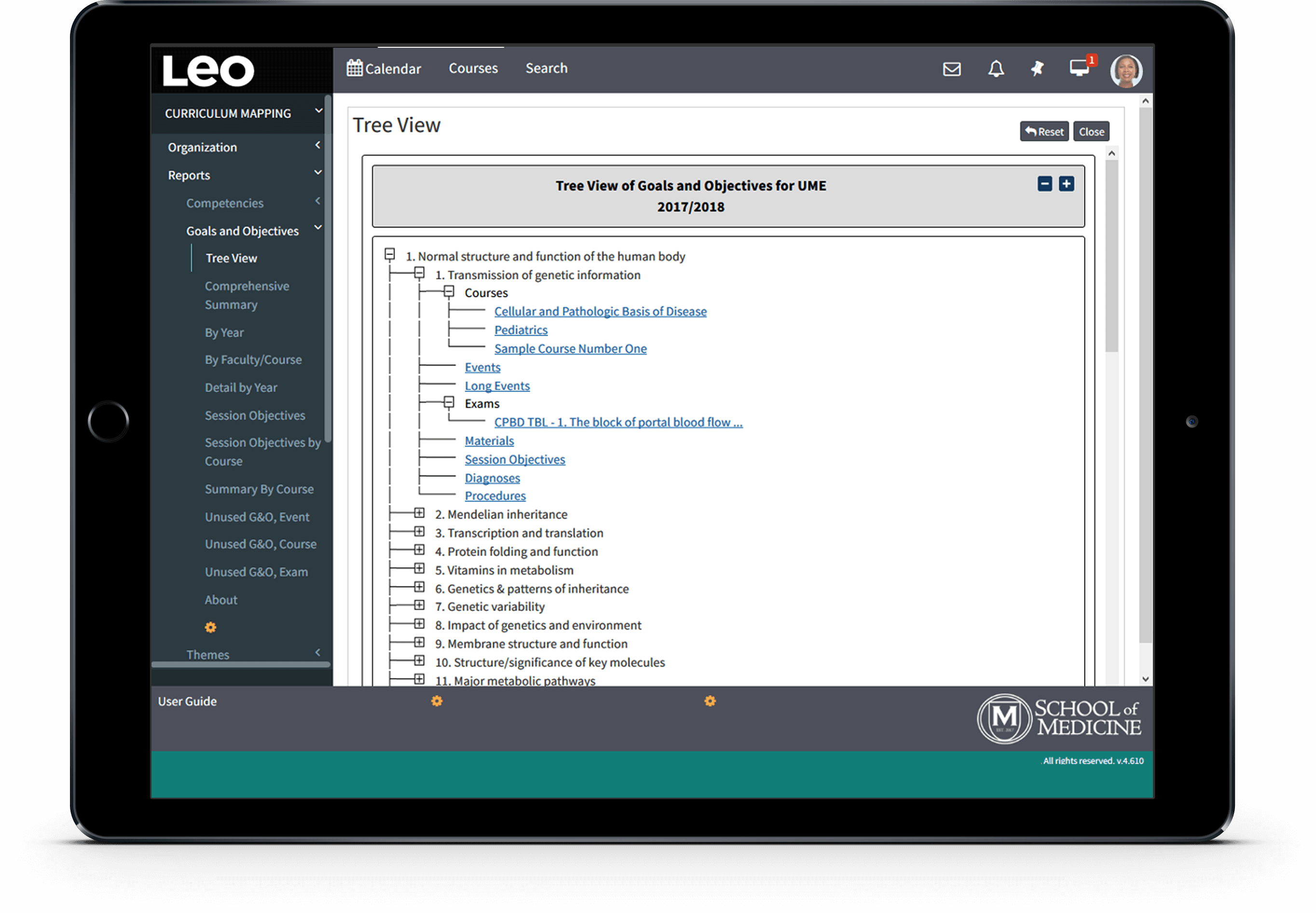Expand the Mendelian inheritance node
The width and height of the screenshot is (1316, 913).
point(419,513)
